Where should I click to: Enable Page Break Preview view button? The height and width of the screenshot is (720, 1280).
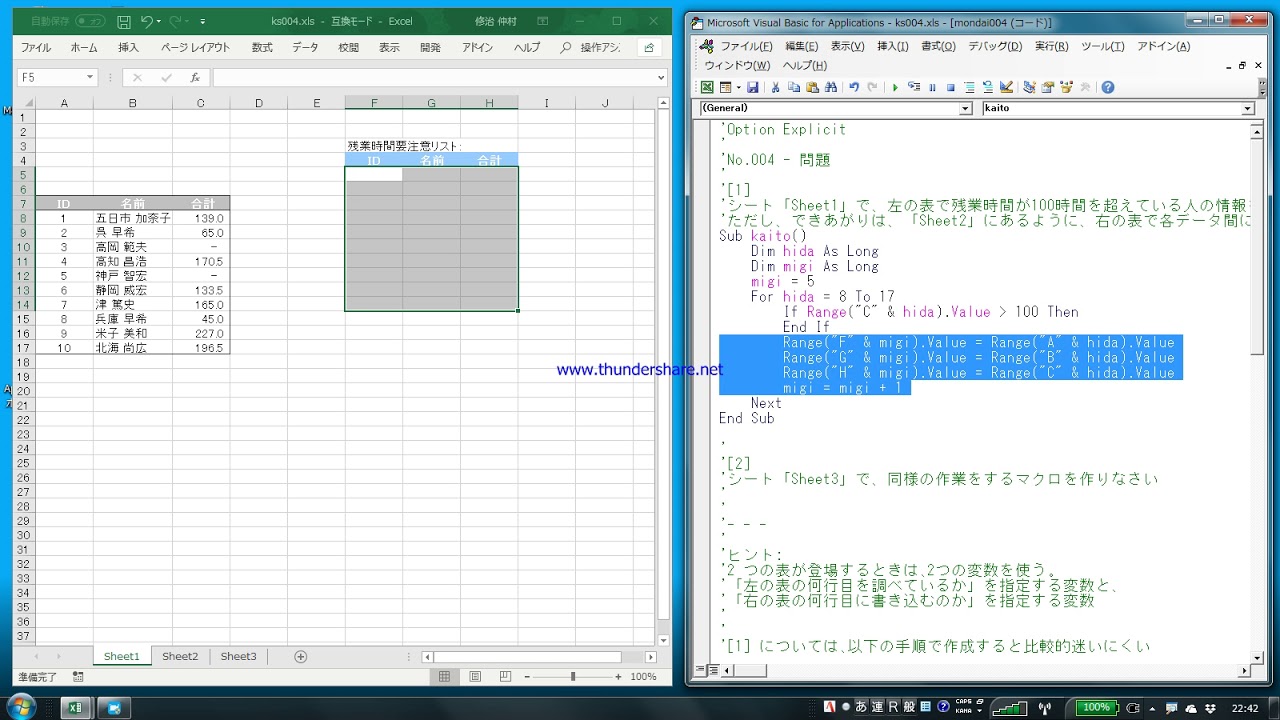pyautogui.click(x=505, y=677)
